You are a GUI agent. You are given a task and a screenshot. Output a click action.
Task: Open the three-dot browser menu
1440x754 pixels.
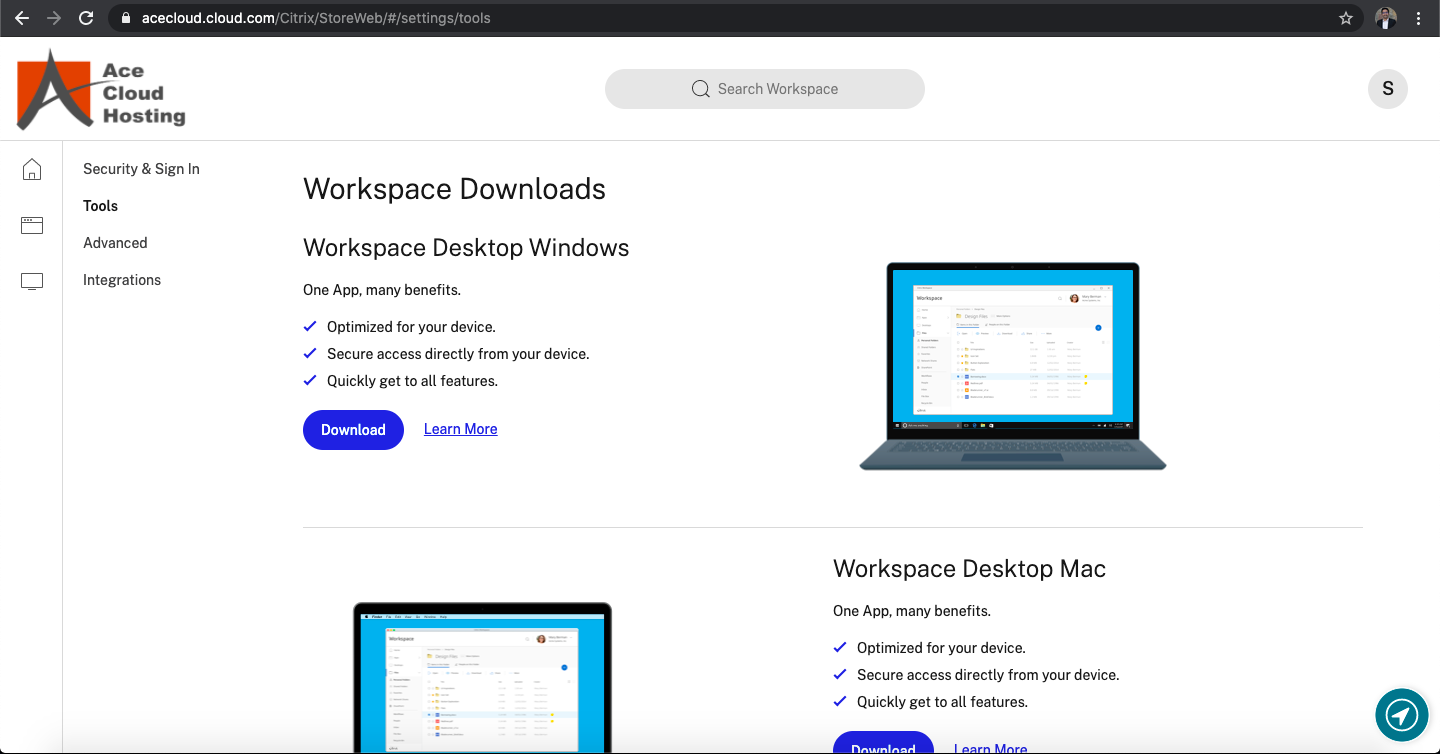1419,17
